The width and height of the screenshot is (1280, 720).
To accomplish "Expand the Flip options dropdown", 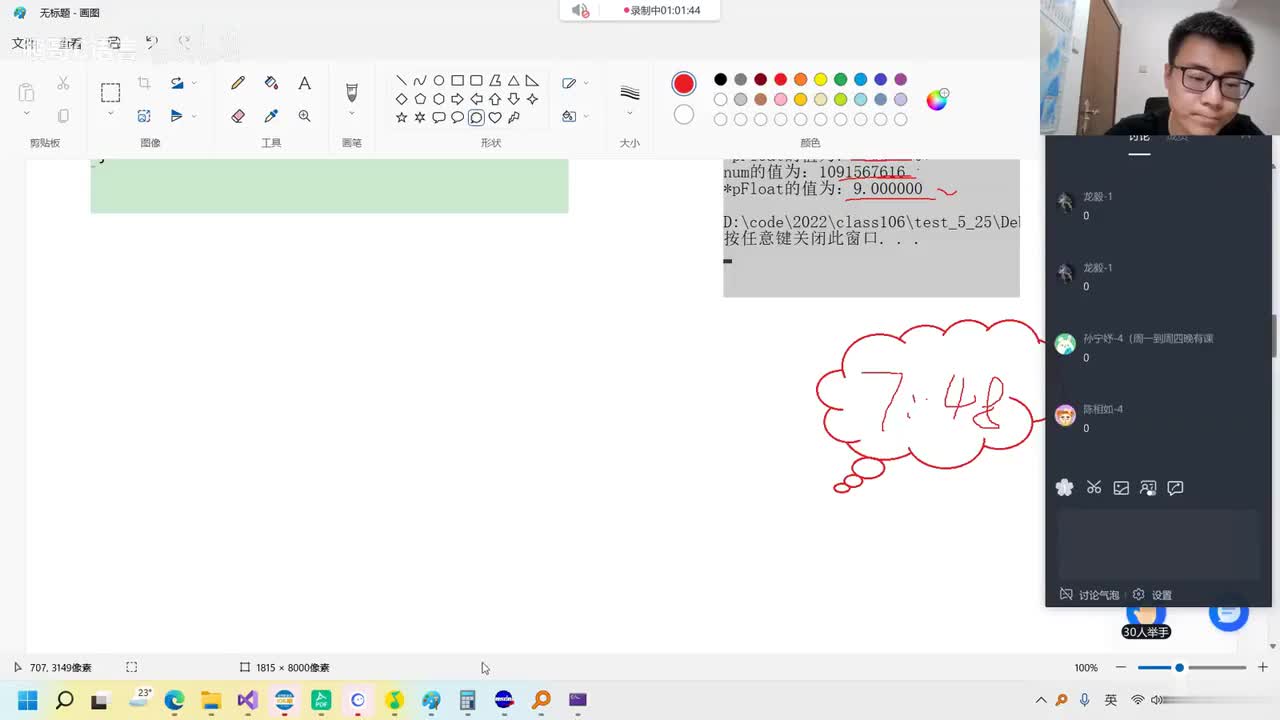I will click(194, 116).
